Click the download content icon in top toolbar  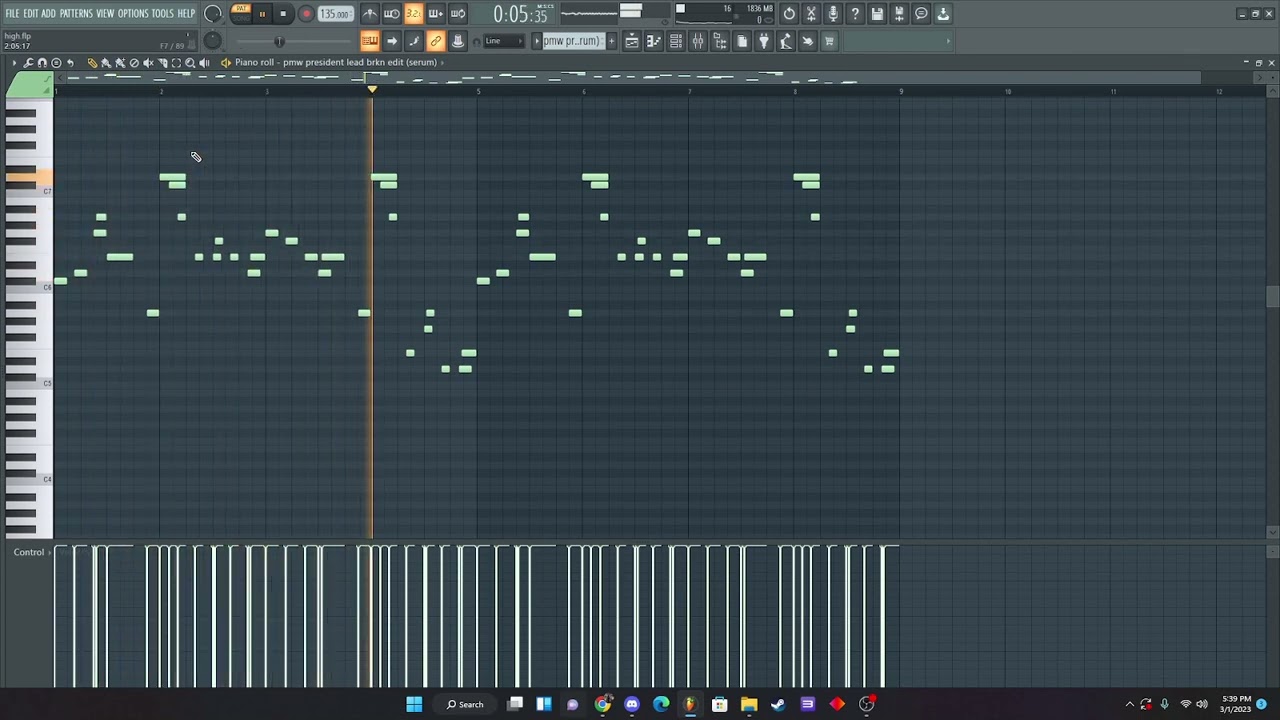tap(943, 14)
